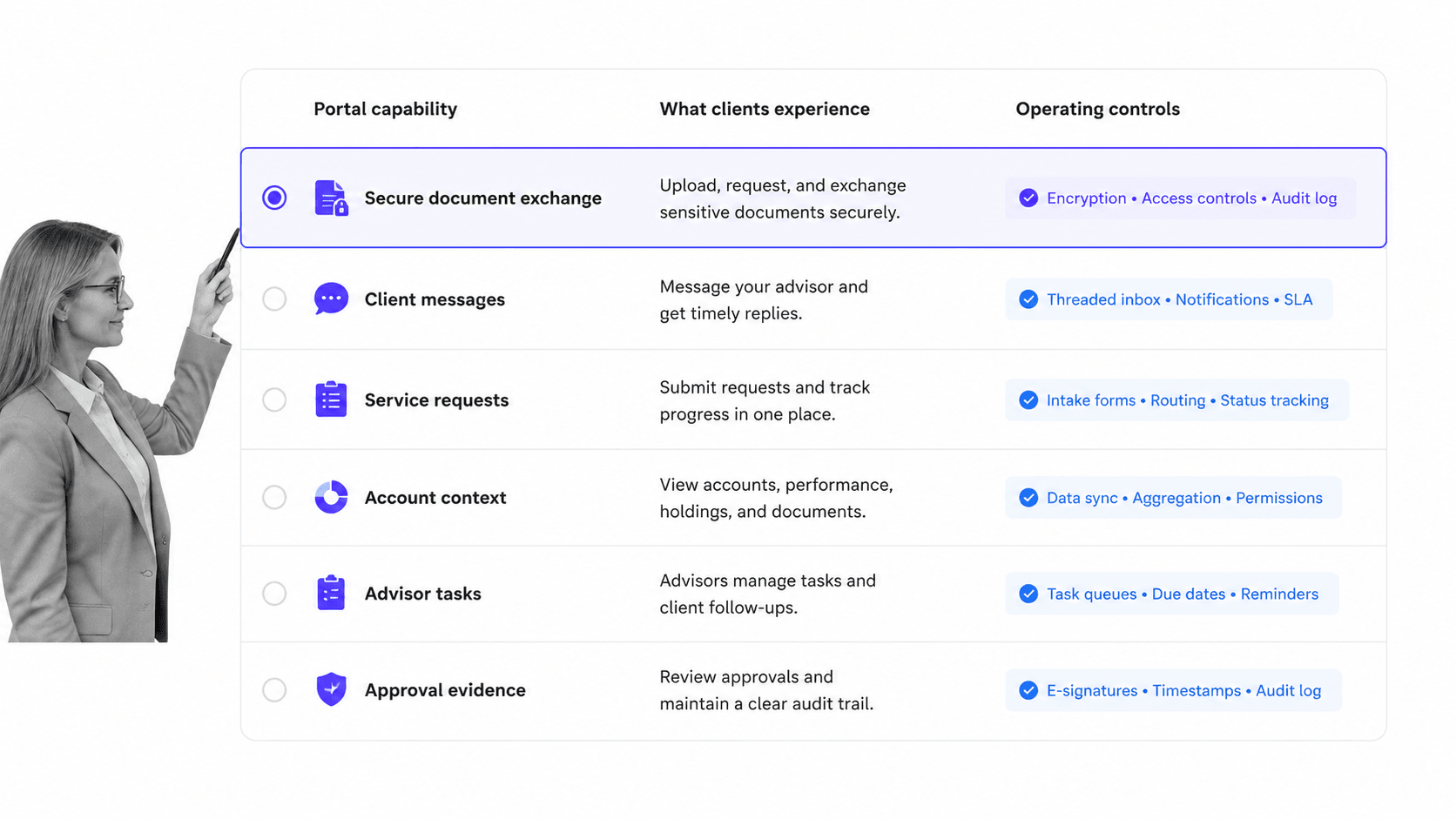1456x819 pixels.
Task: Click the Data sync • Aggregation • Permissions tag
Action: (1173, 498)
